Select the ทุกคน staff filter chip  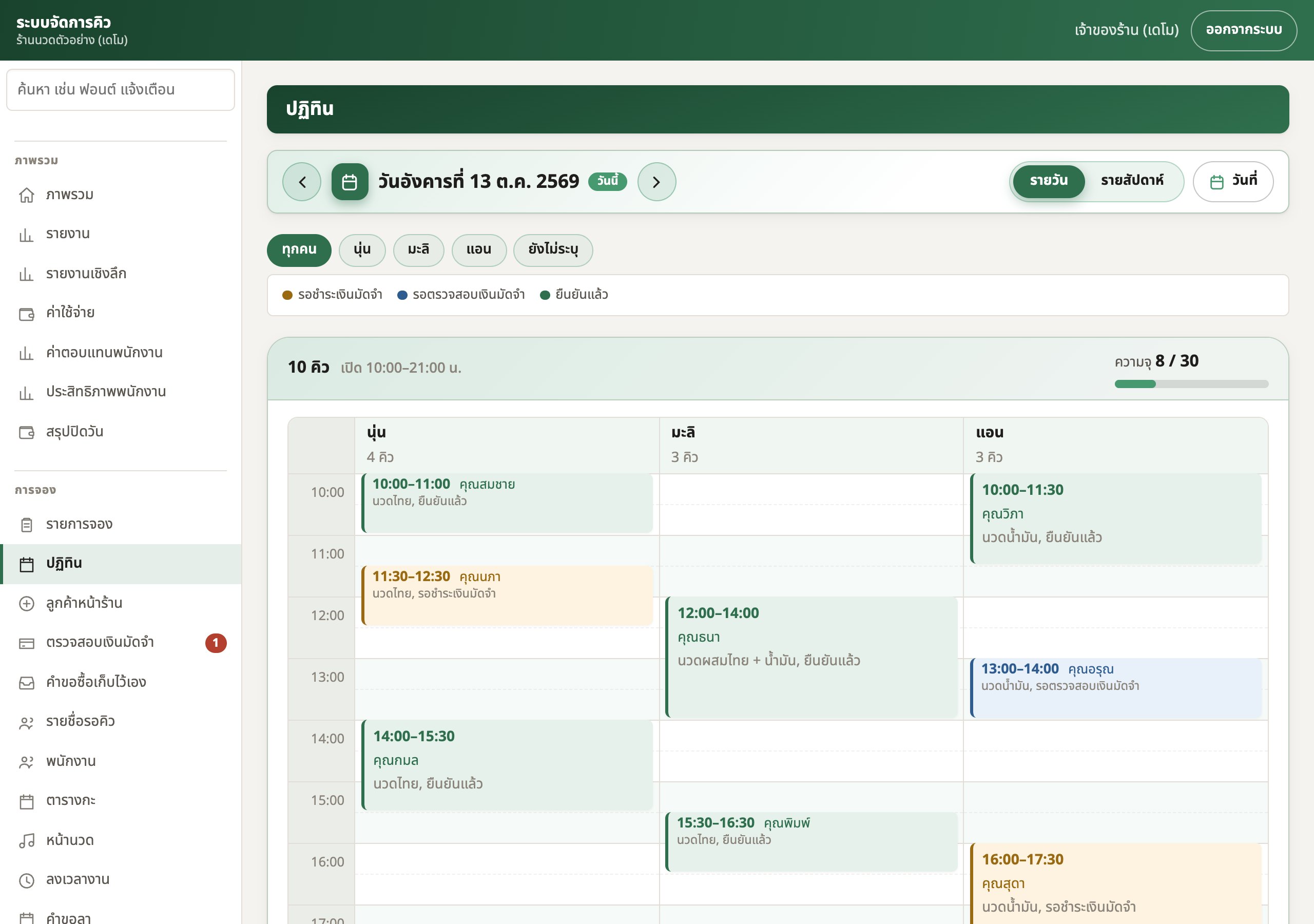pyautogui.click(x=299, y=250)
